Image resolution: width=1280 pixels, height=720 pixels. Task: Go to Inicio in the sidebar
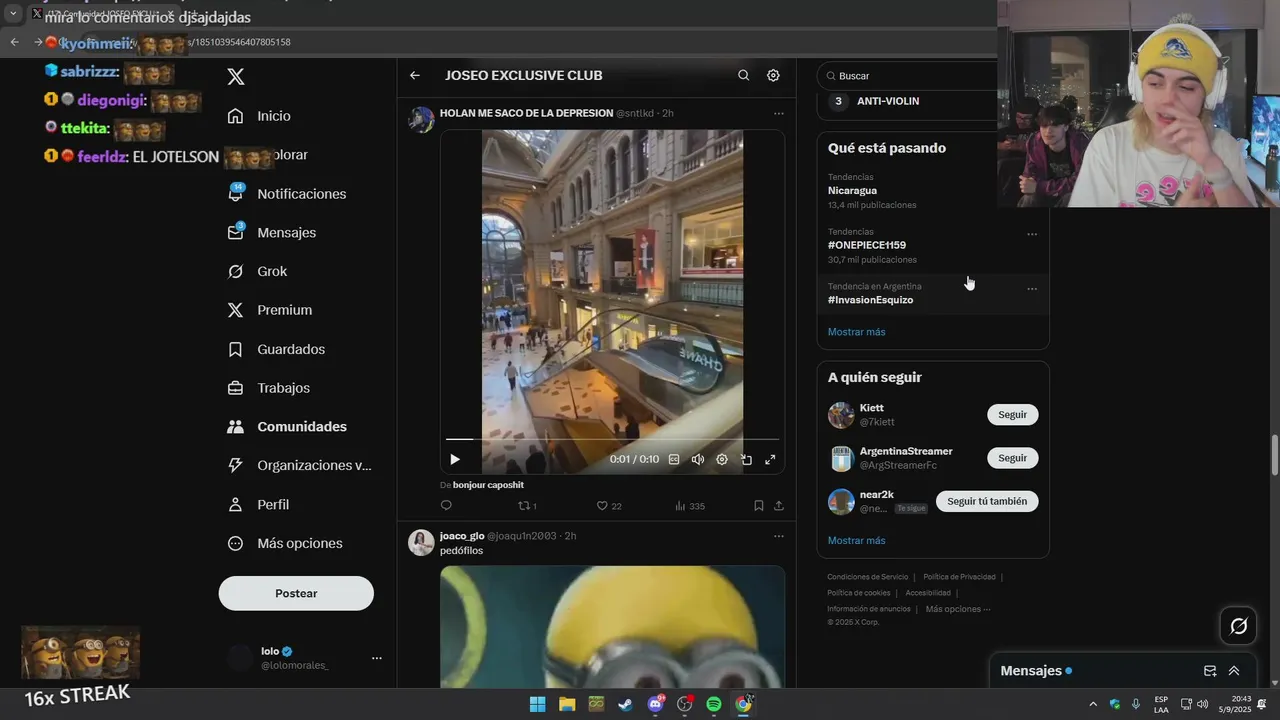[259, 116]
